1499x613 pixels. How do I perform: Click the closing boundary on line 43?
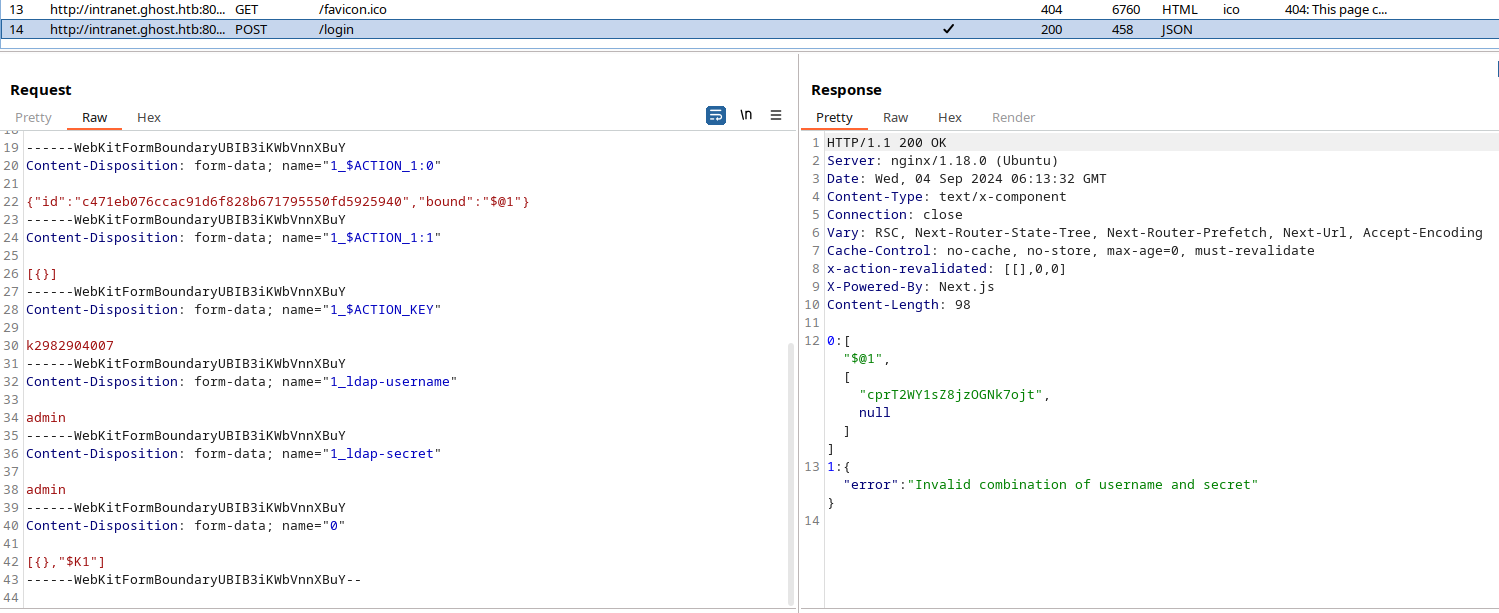(194, 580)
